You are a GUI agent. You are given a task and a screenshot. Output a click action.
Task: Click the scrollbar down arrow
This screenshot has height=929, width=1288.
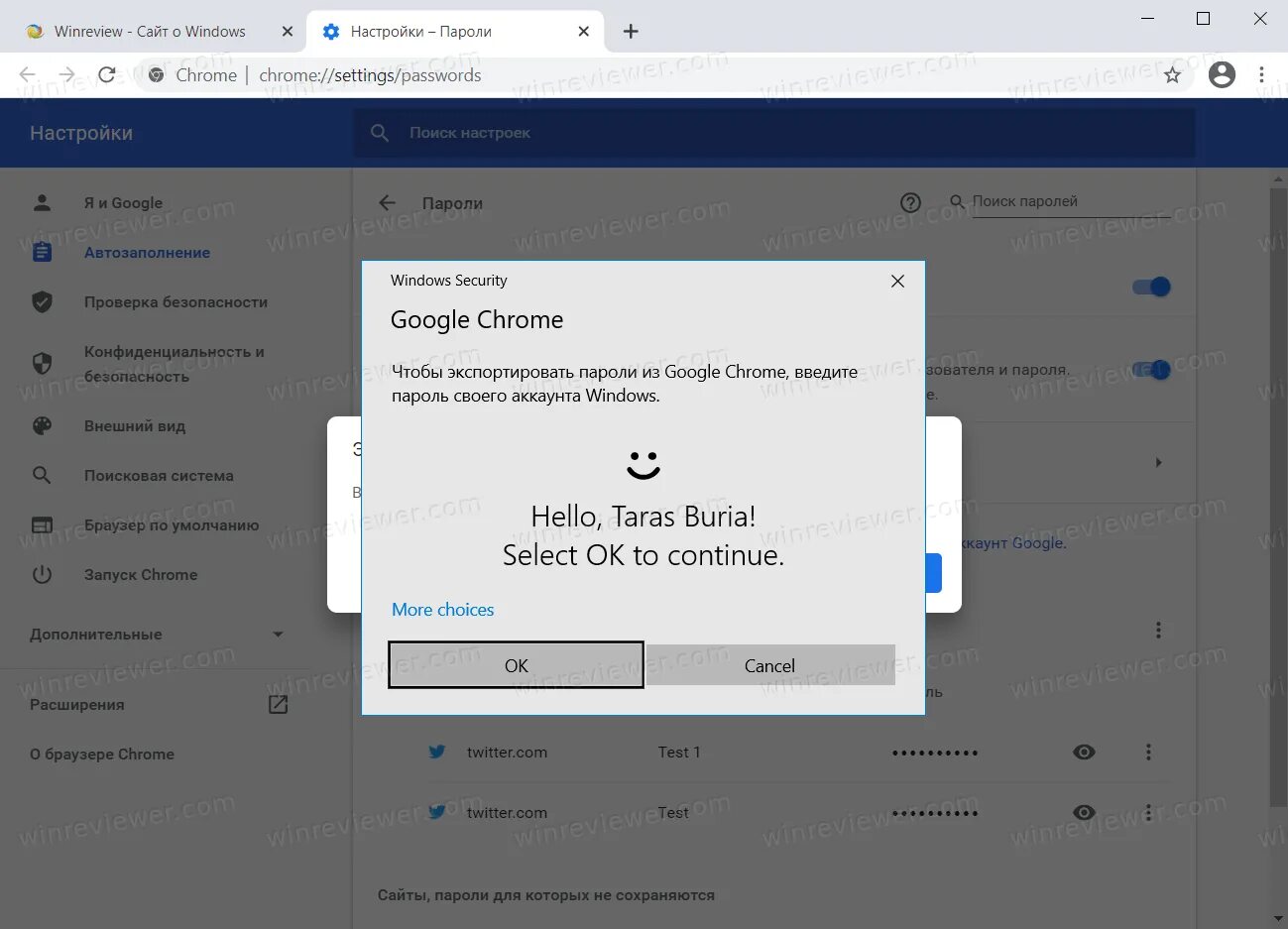[x=1278, y=918]
